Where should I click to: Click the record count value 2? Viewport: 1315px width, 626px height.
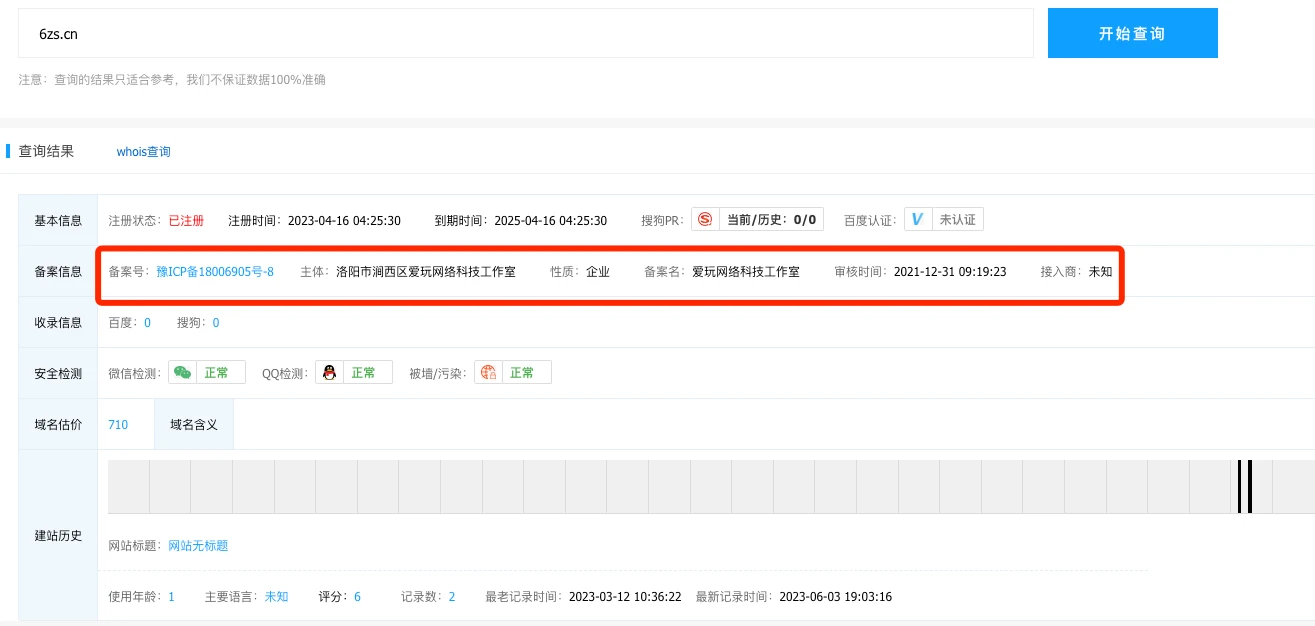[x=451, y=597]
